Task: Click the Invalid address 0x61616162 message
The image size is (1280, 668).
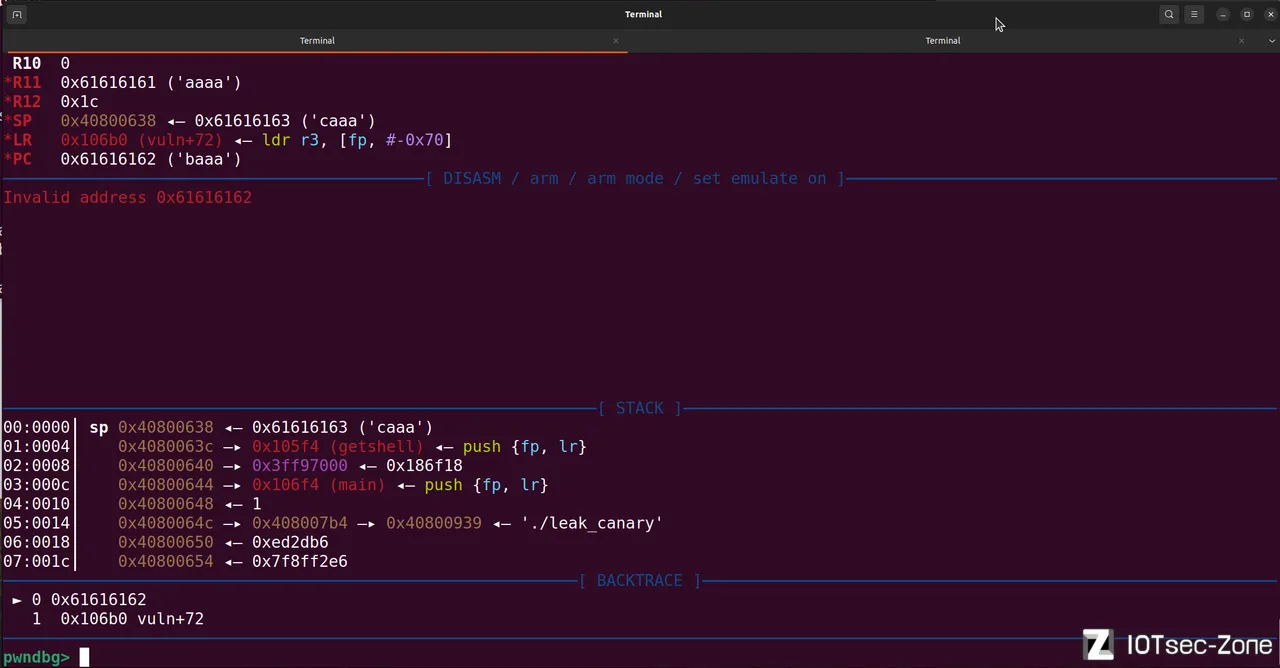Action: [127, 197]
